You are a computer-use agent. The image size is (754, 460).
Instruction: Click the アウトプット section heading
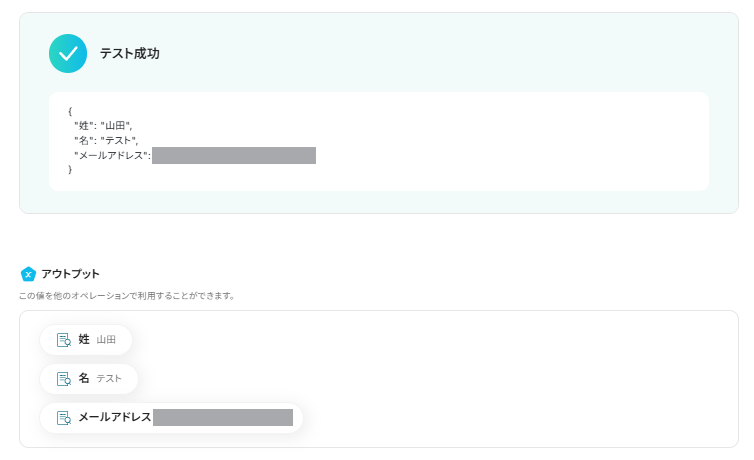coord(70,274)
